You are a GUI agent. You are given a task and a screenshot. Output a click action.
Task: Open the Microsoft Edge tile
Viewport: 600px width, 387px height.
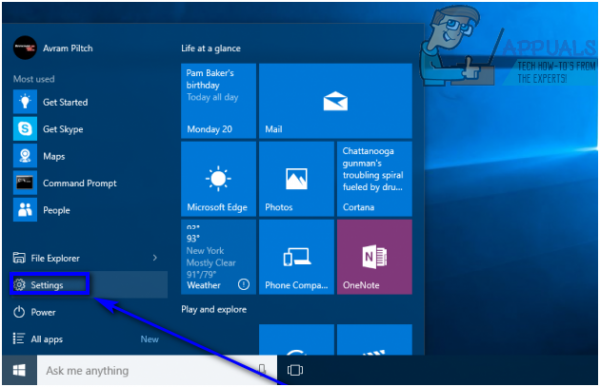218,179
